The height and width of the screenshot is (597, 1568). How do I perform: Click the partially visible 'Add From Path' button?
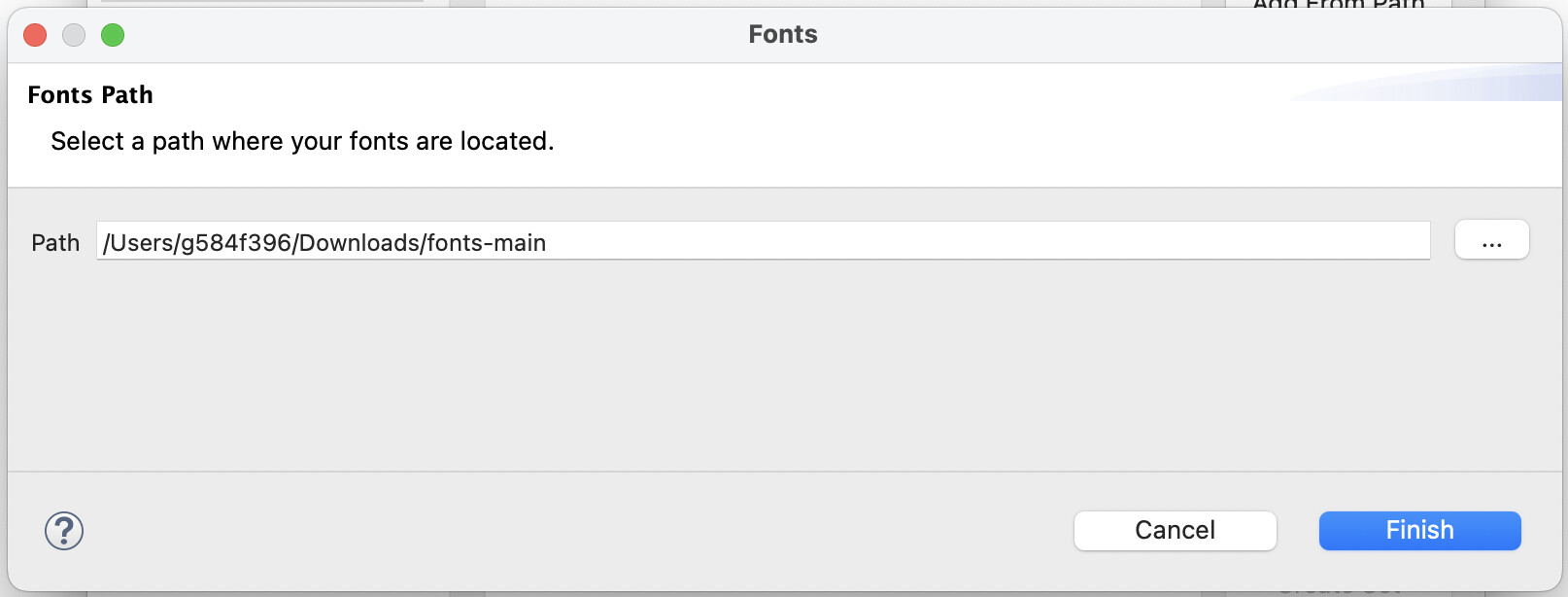[x=1339, y=5]
